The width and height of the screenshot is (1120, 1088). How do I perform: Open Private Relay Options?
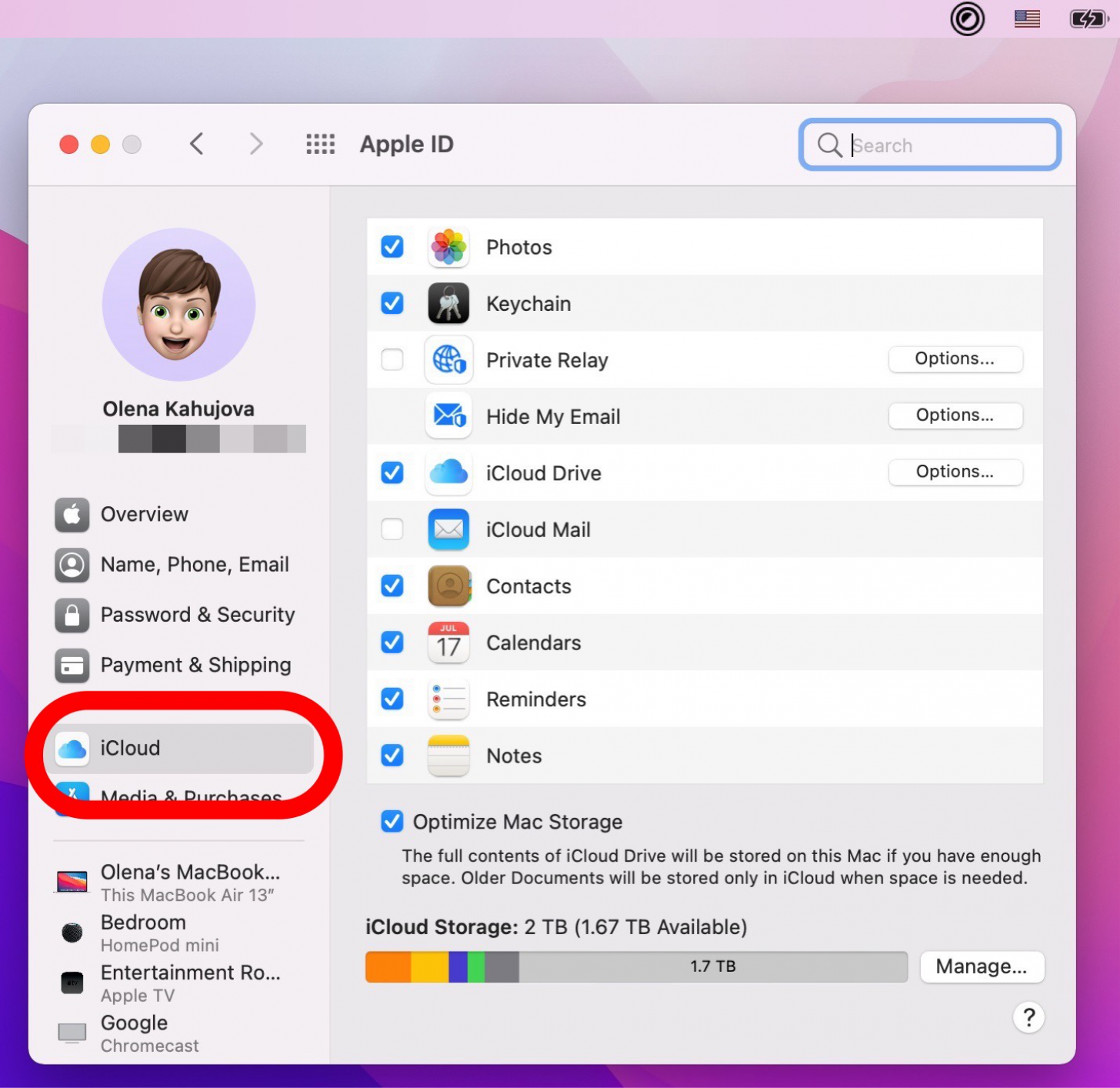click(x=955, y=359)
